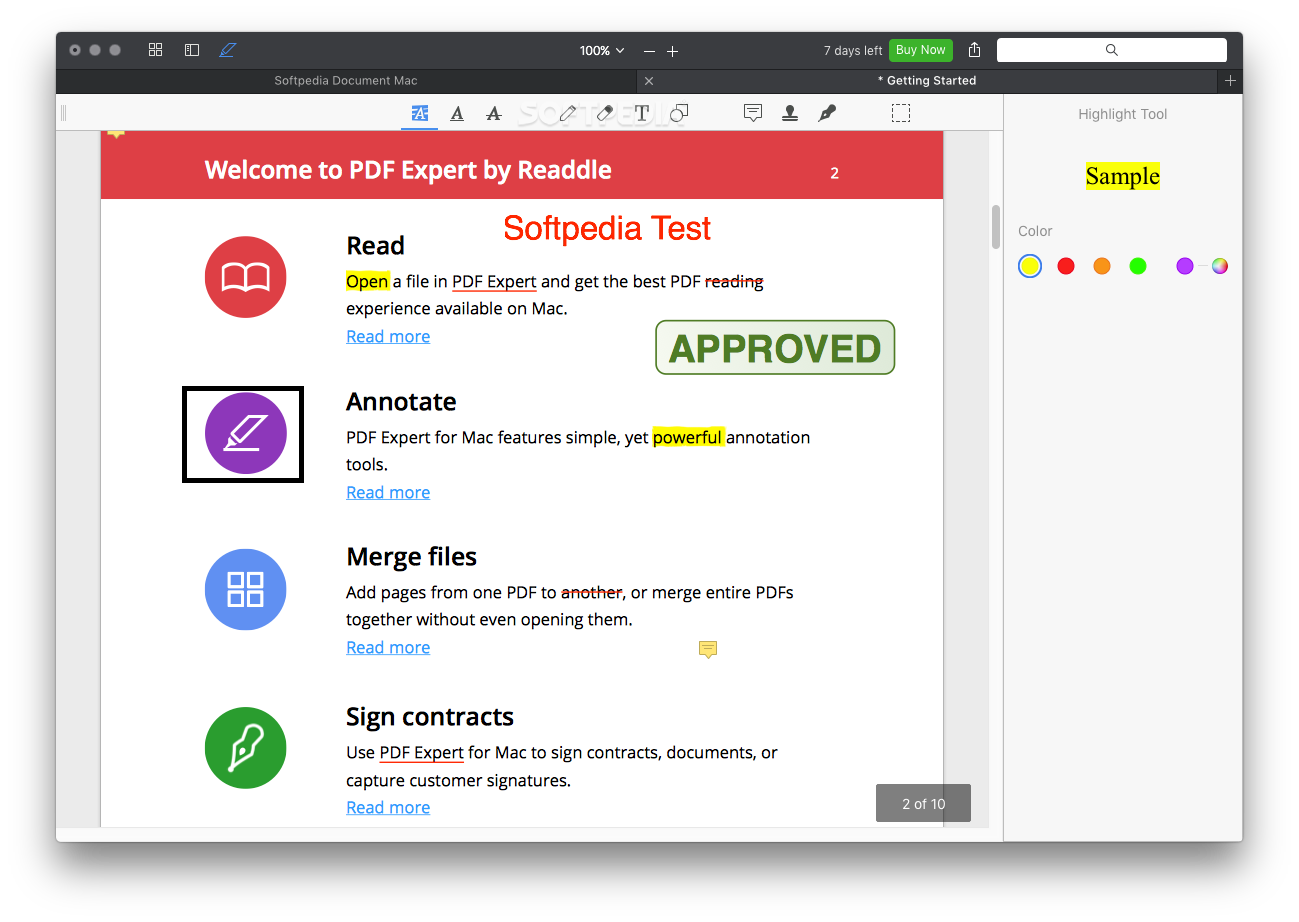Click the green Buy Now button
1299x922 pixels.
click(920, 49)
